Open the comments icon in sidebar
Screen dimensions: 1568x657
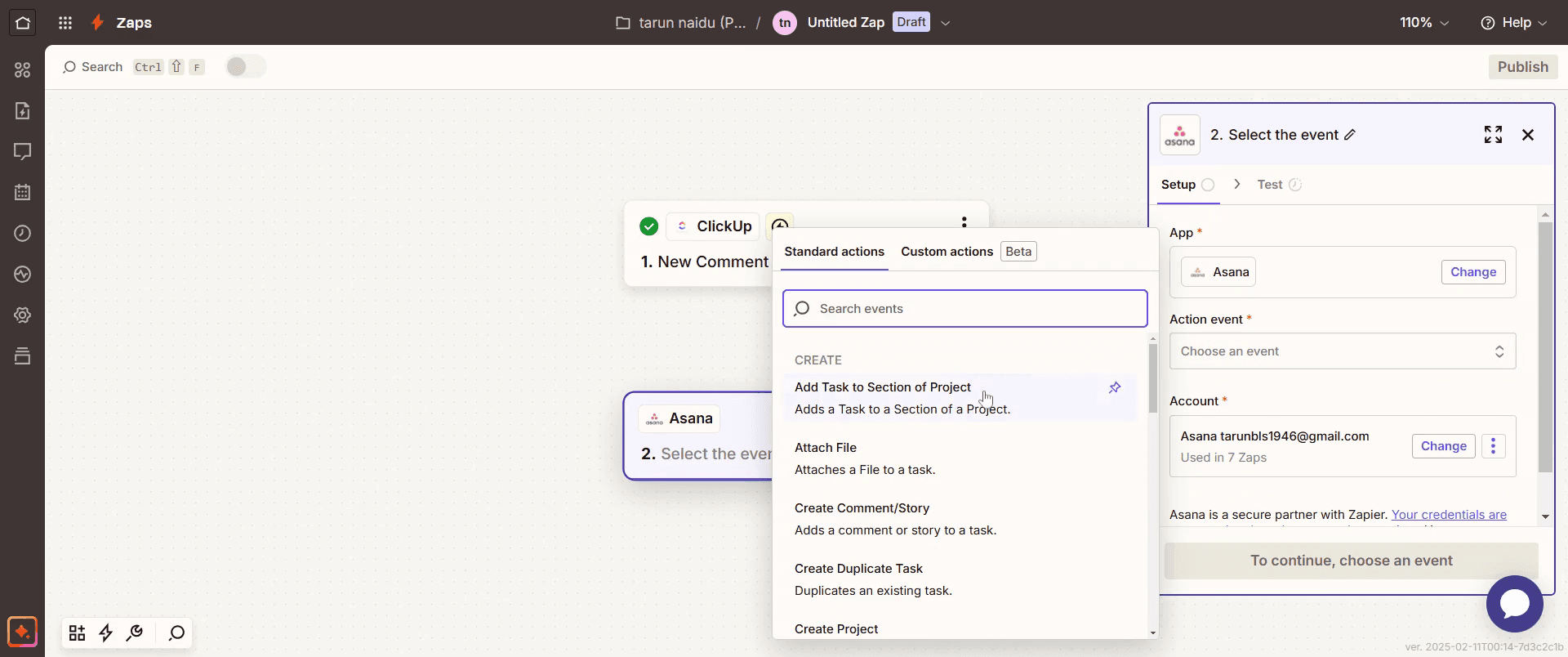point(23,152)
